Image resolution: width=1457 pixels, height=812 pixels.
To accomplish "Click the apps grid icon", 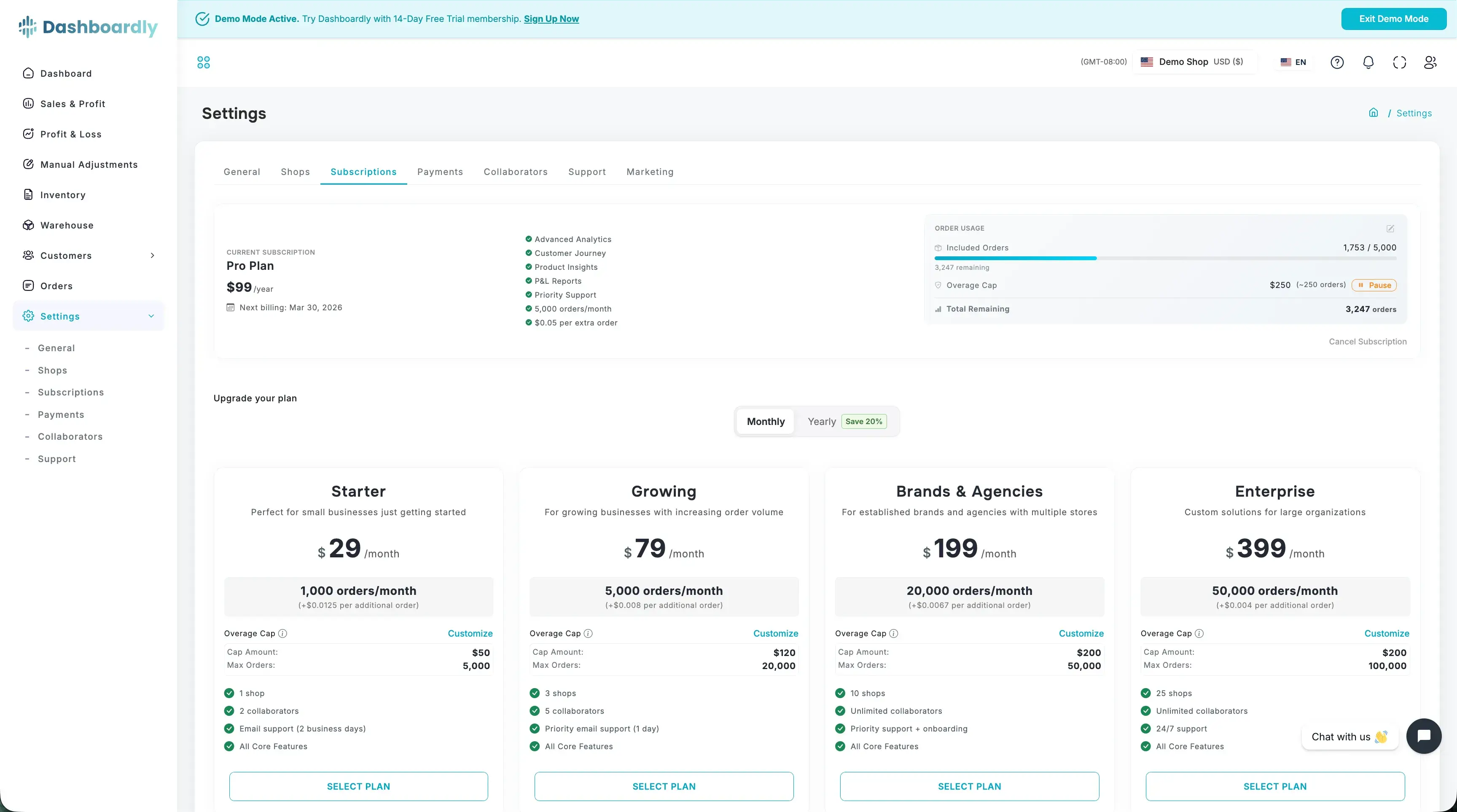I will tap(204, 62).
